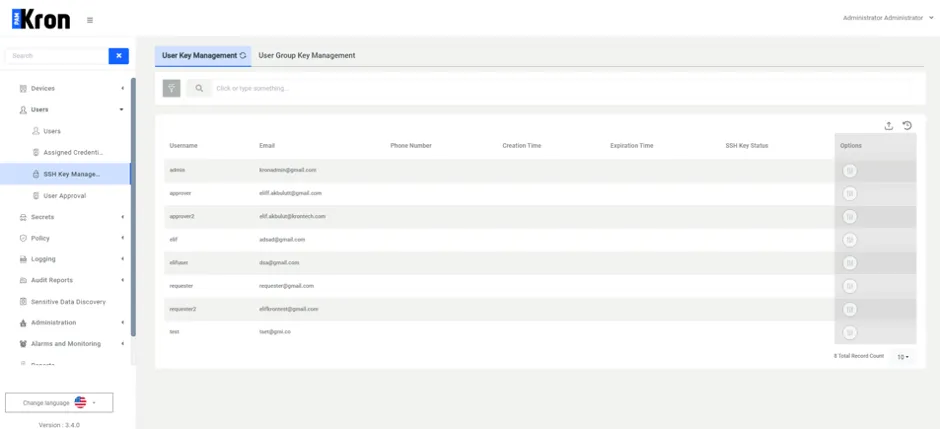Viewport: 940px width, 430px height.
Task: Open options icon for admin row
Action: coord(849,171)
